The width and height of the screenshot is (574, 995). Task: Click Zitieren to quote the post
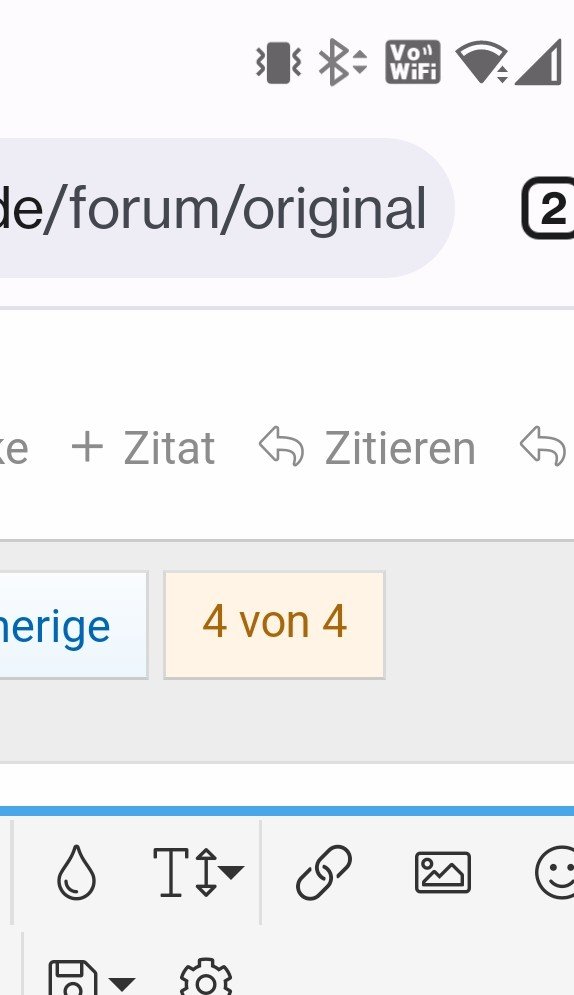(x=367, y=448)
